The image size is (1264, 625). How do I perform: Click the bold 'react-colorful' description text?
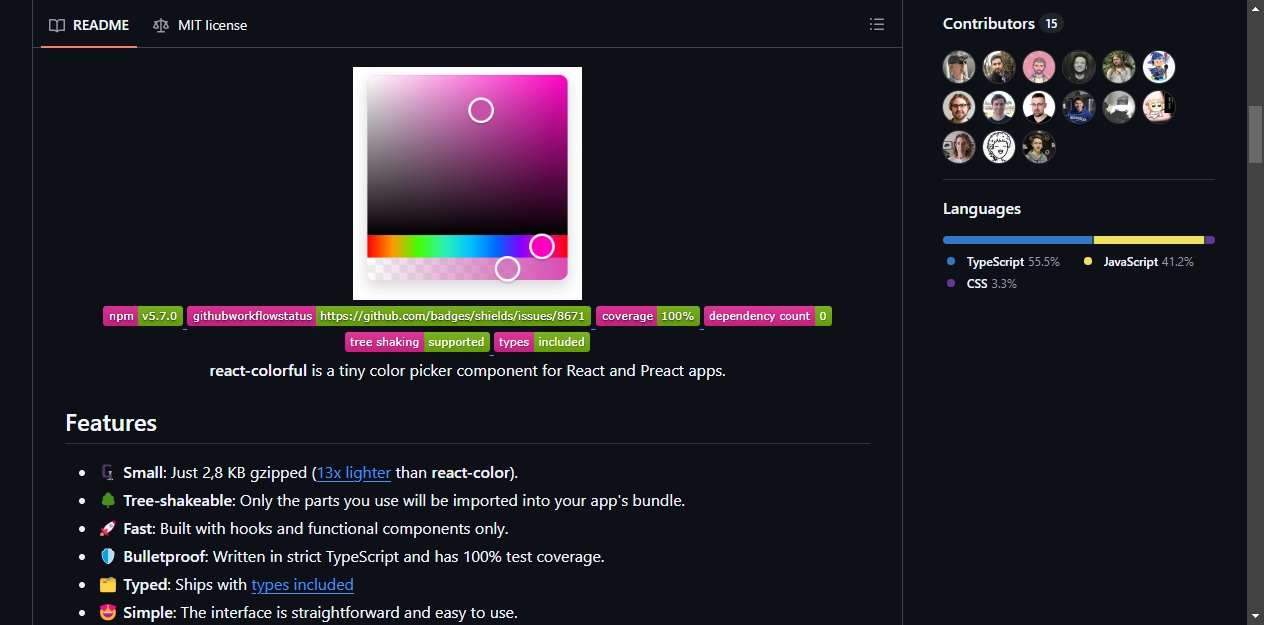[x=258, y=370]
